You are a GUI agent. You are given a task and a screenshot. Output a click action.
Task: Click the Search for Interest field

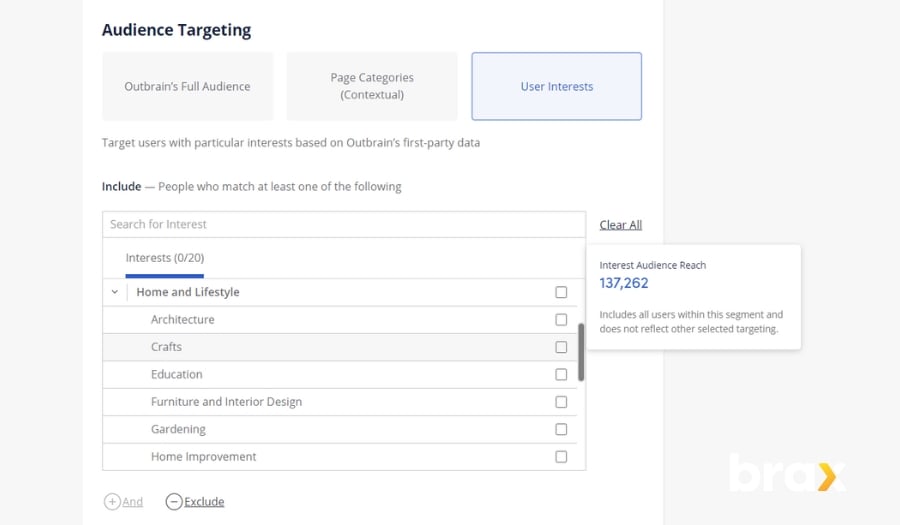point(344,224)
